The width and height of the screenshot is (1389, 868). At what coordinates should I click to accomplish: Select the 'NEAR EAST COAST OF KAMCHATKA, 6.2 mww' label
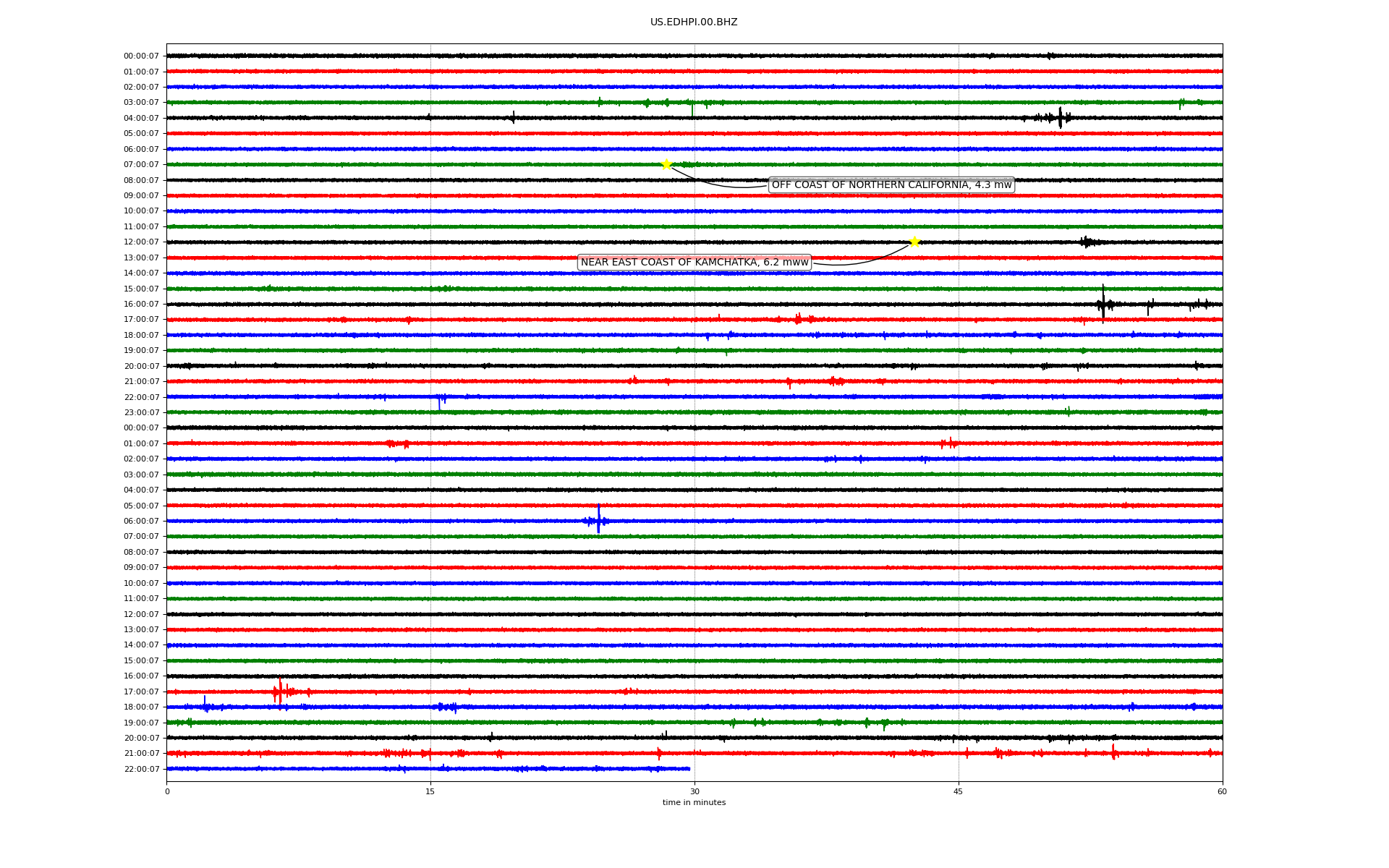pos(694,263)
